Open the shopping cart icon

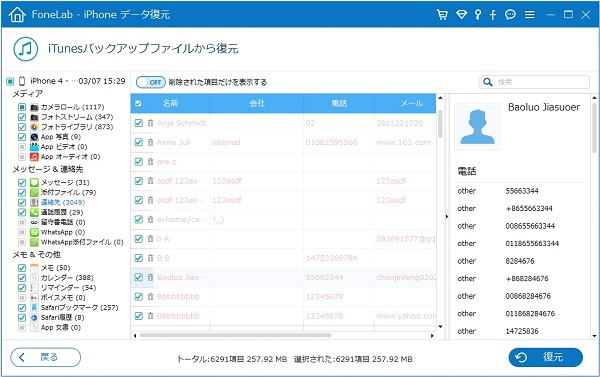(442, 15)
